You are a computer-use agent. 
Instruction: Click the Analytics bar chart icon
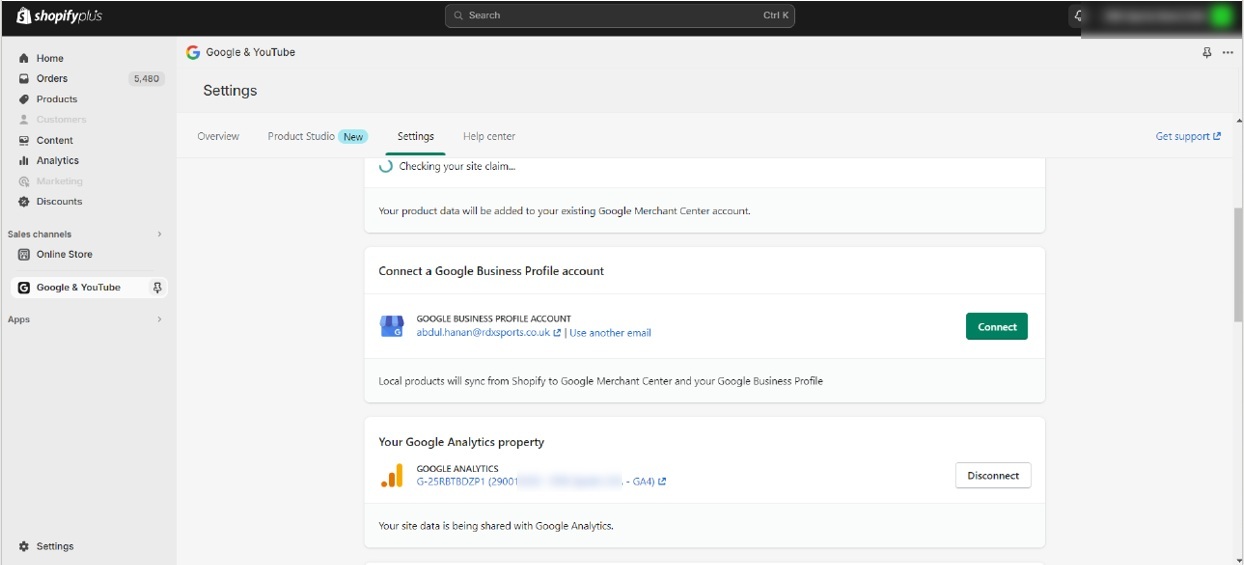pos(24,160)
